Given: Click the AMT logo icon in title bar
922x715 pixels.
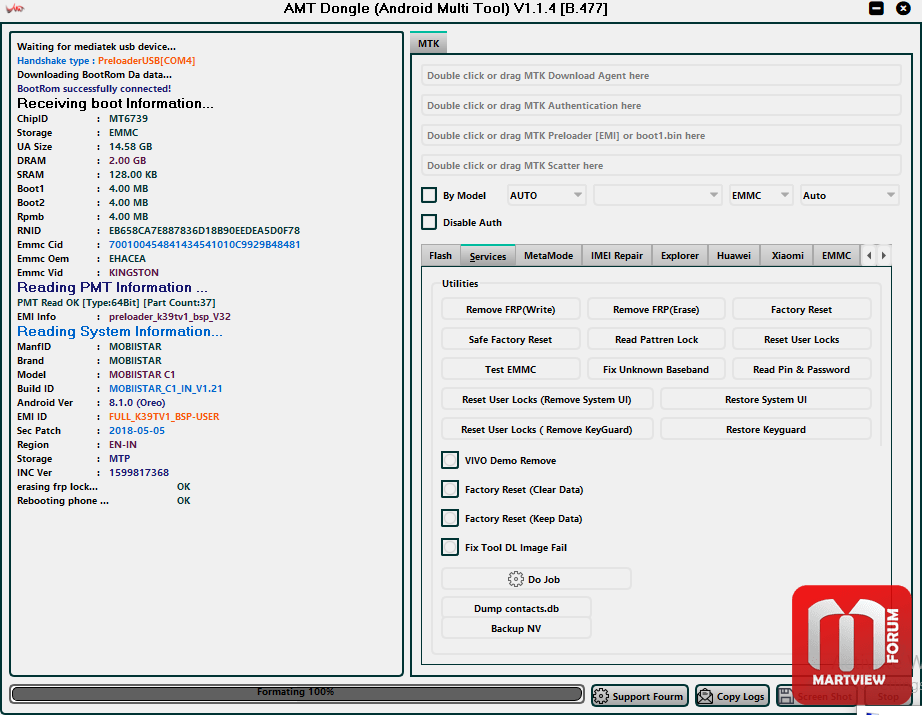Looking at the screenshot, I should tap(15, 8).
